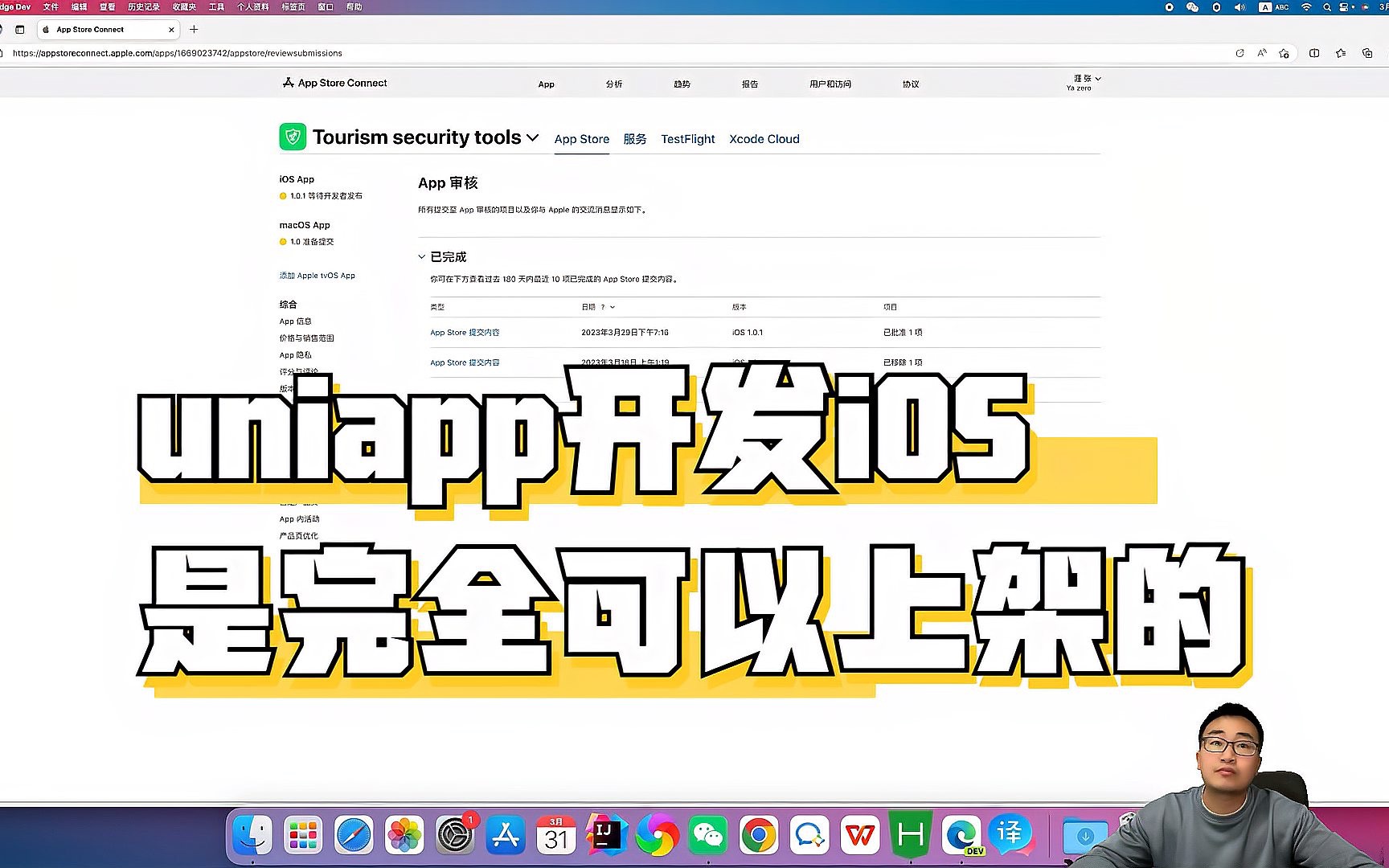Image resolution: width=1389 pixels, height=868 pixels.
Task: Open the 历史记录 menu in macOS menu bar
Action: [x=144, y=7]
